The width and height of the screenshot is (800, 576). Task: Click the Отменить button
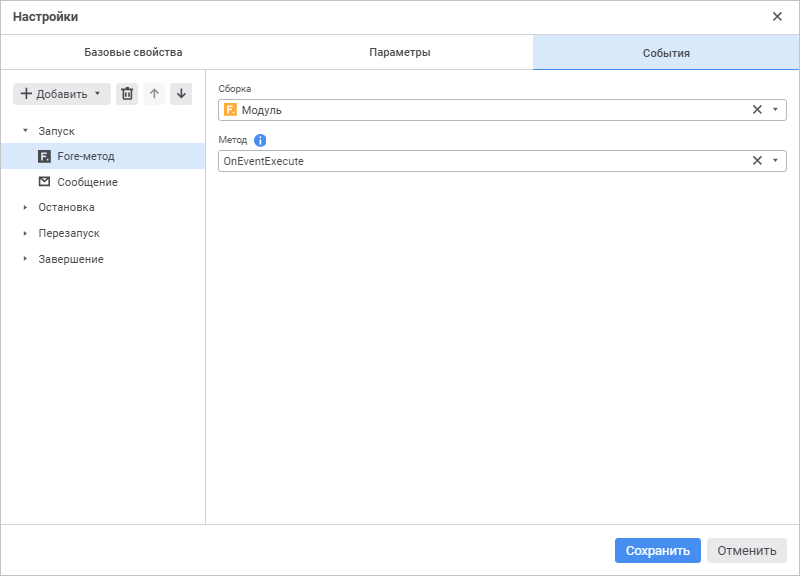(x=746, y=550)
